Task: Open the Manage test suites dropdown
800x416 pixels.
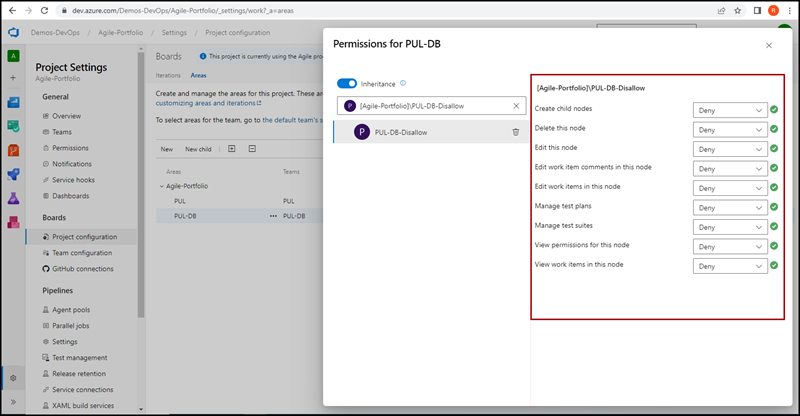Action: pyautogui.click(x=730, y=227)
